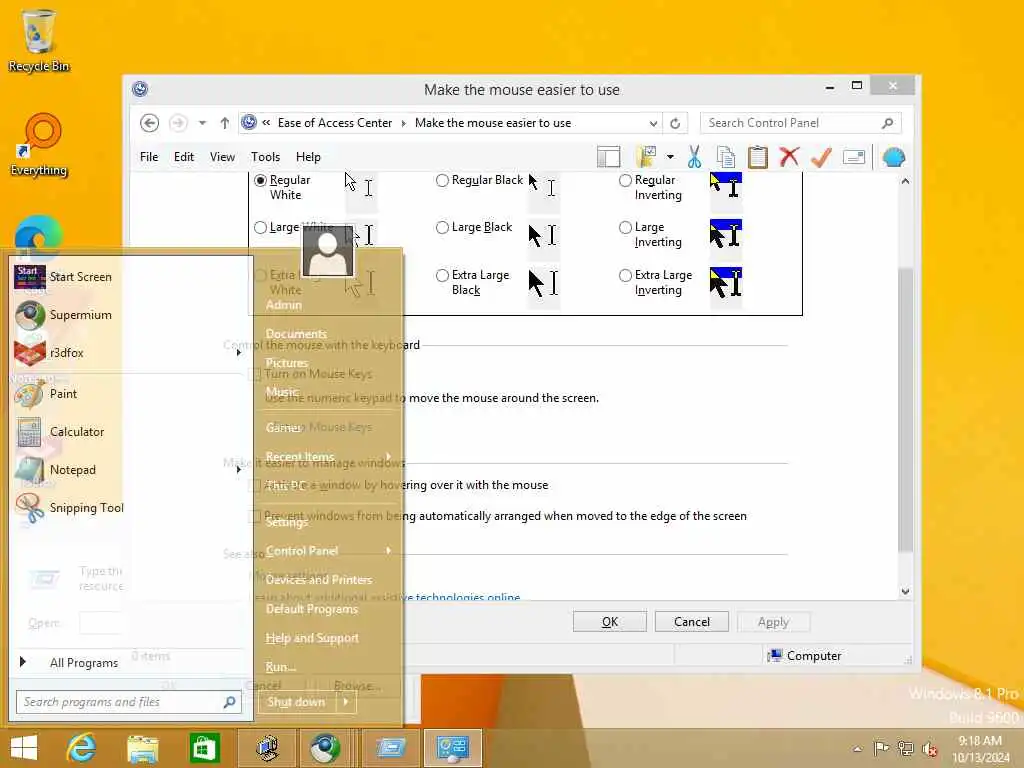Select the Large Inverting pointer option
Viewport: 1024px width, 768px height.
click(x=625, y=227)
